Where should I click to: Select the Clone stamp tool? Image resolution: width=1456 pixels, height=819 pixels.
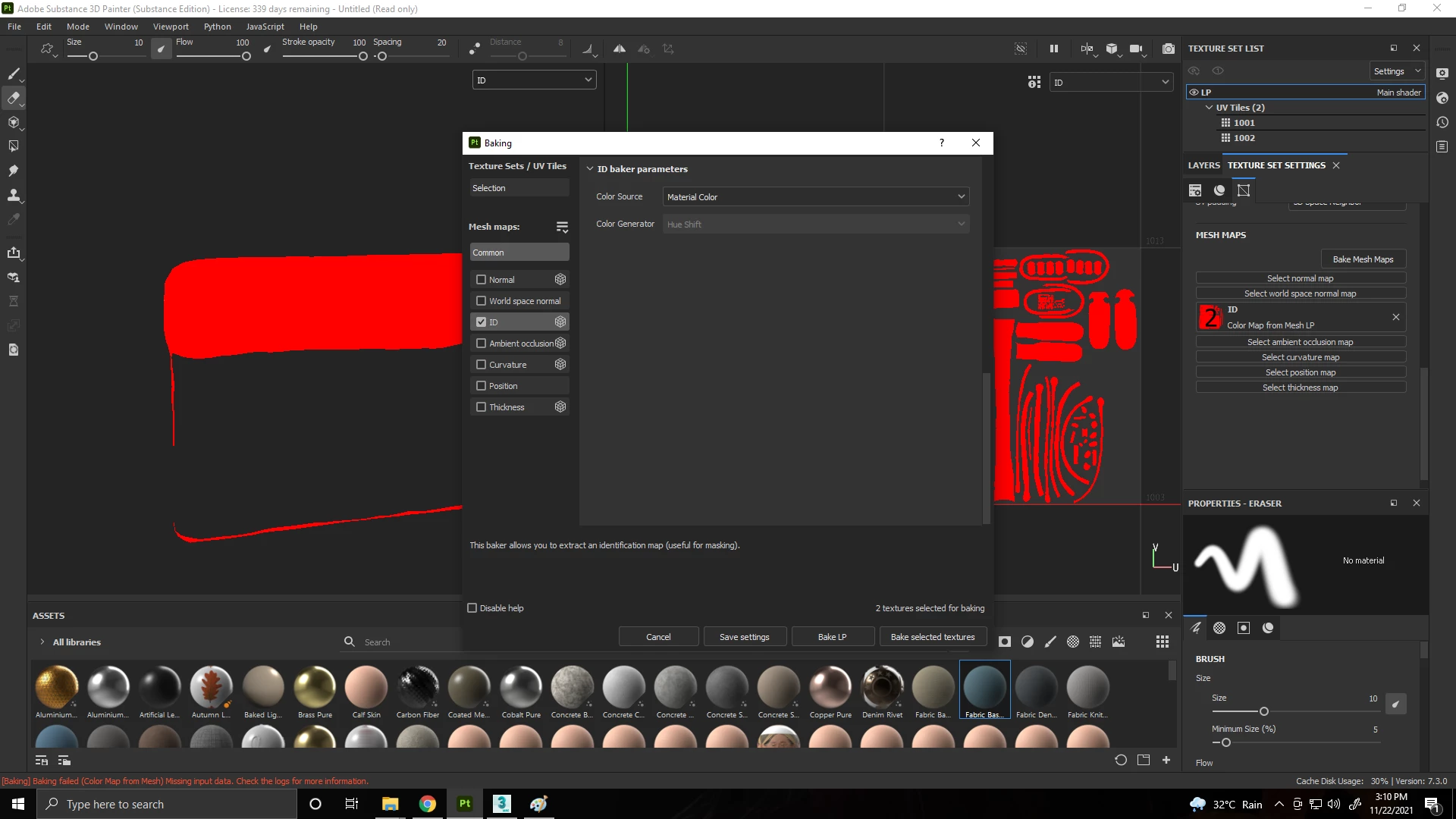point(13,195)
